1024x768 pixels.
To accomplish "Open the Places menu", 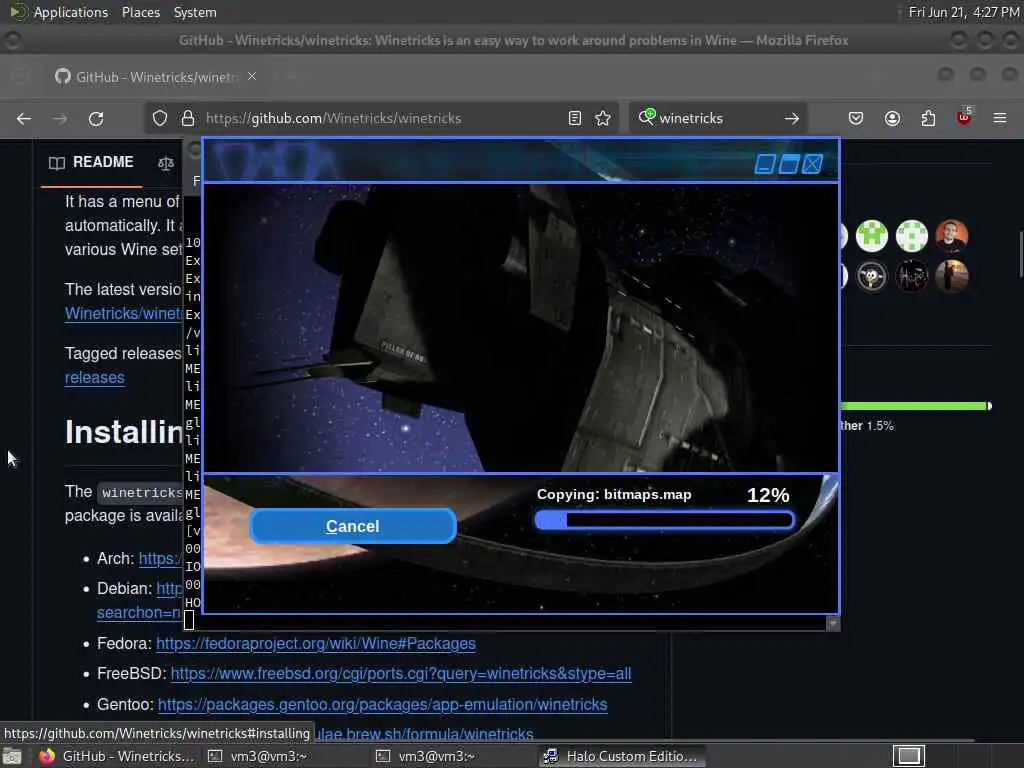I will 141,12.
